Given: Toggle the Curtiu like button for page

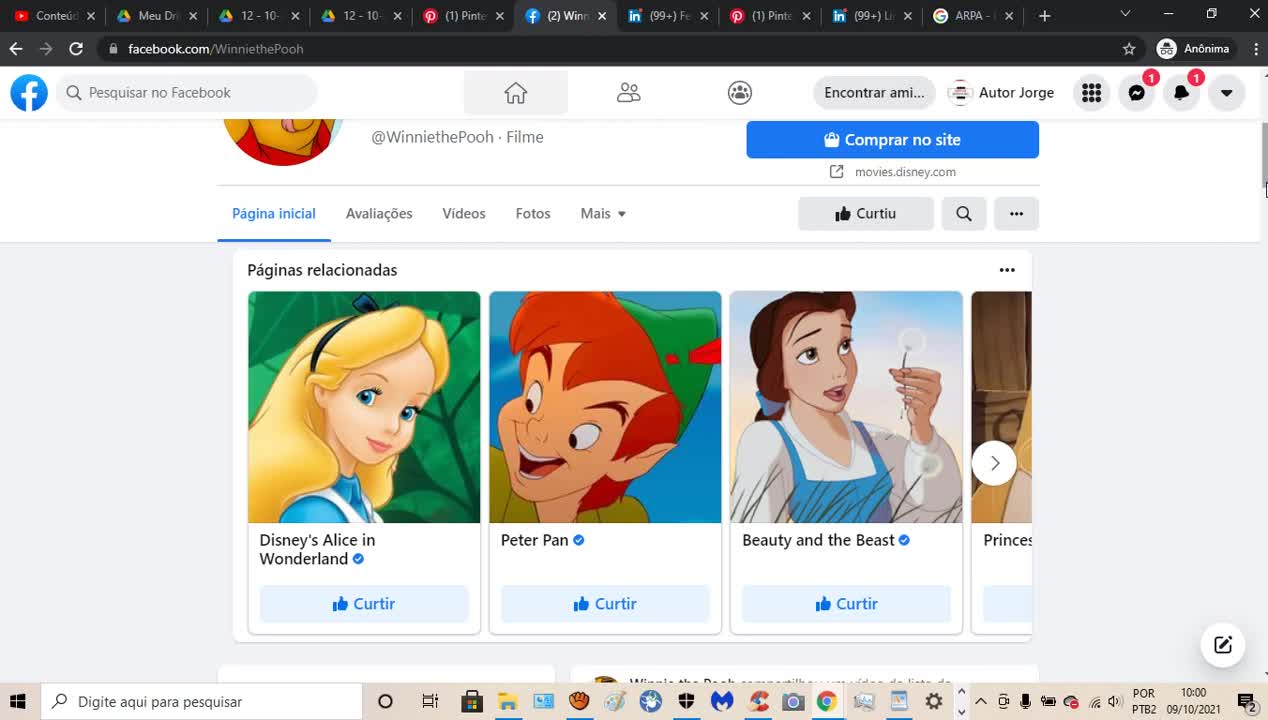Looking at the screenshot, I should click(x=866, y=213).
